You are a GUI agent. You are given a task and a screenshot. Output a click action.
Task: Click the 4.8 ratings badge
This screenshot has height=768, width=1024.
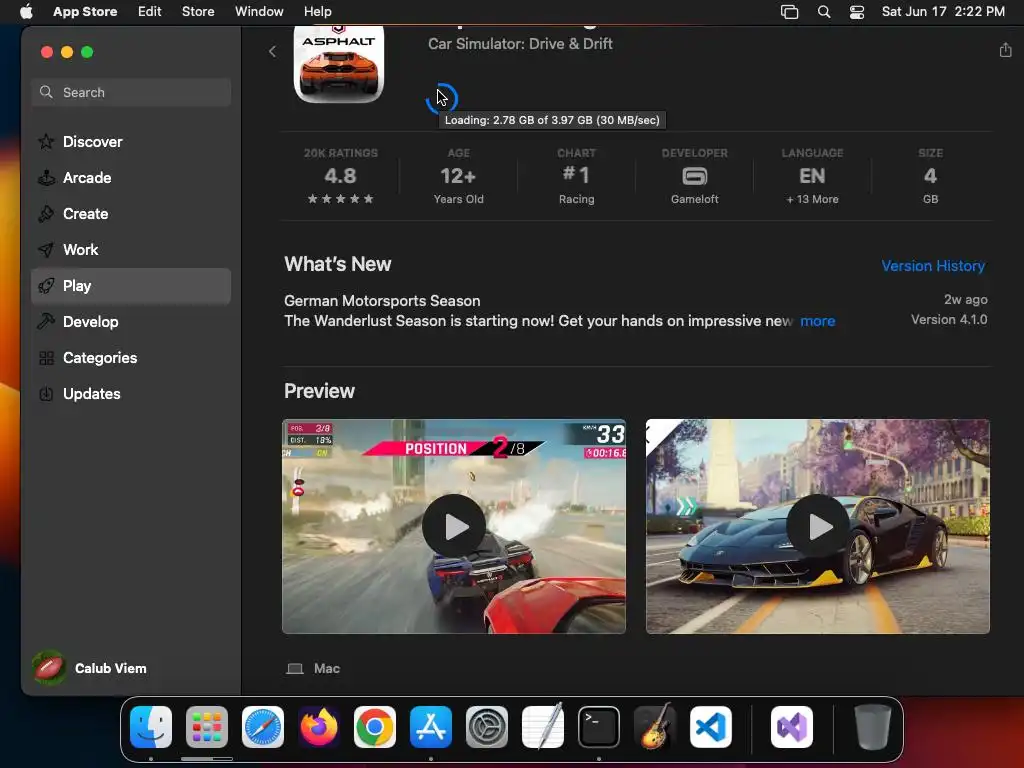pyautogui.click(x=340, y=176)
